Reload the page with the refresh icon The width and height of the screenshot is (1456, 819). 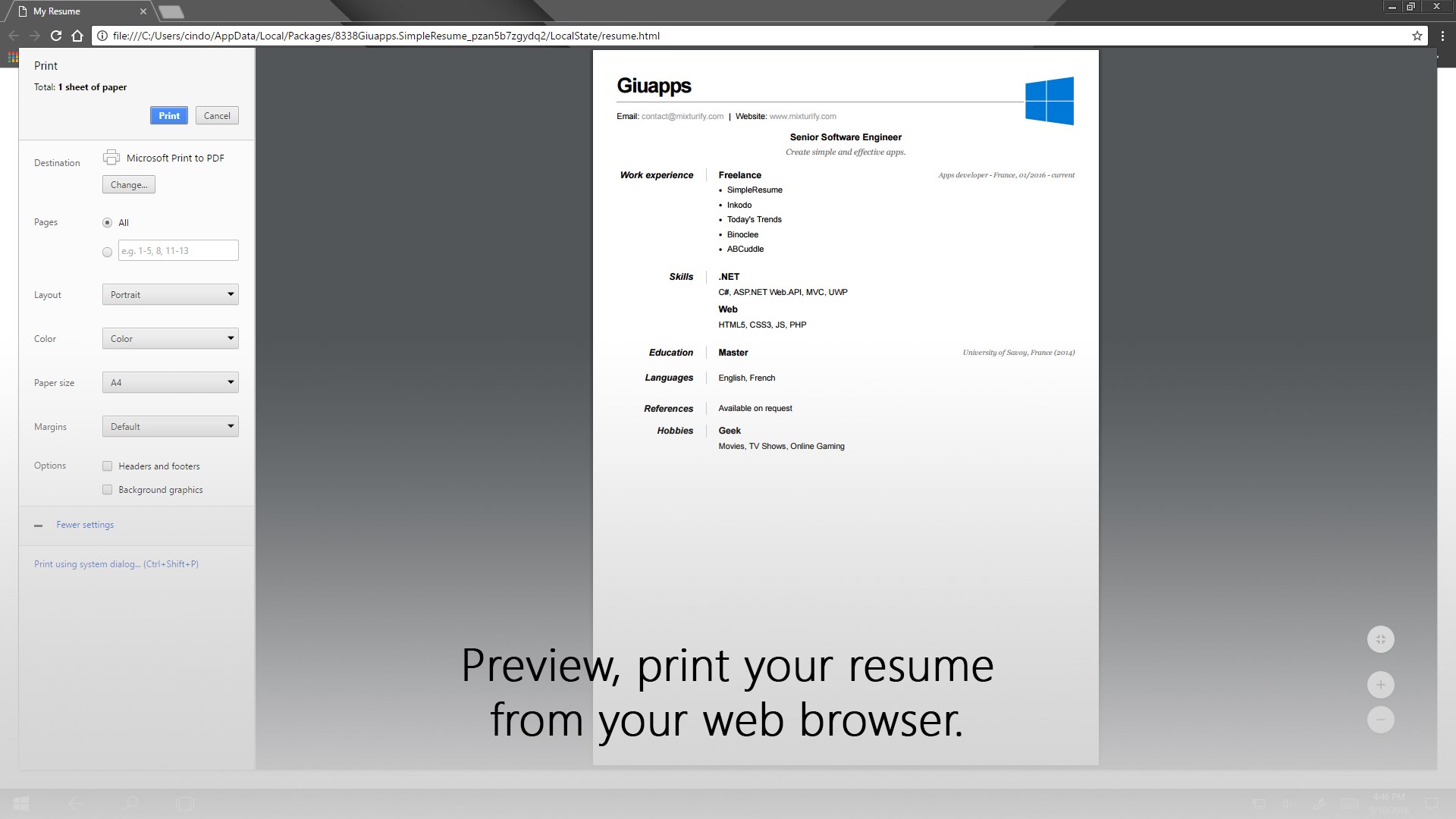[55, 36]
